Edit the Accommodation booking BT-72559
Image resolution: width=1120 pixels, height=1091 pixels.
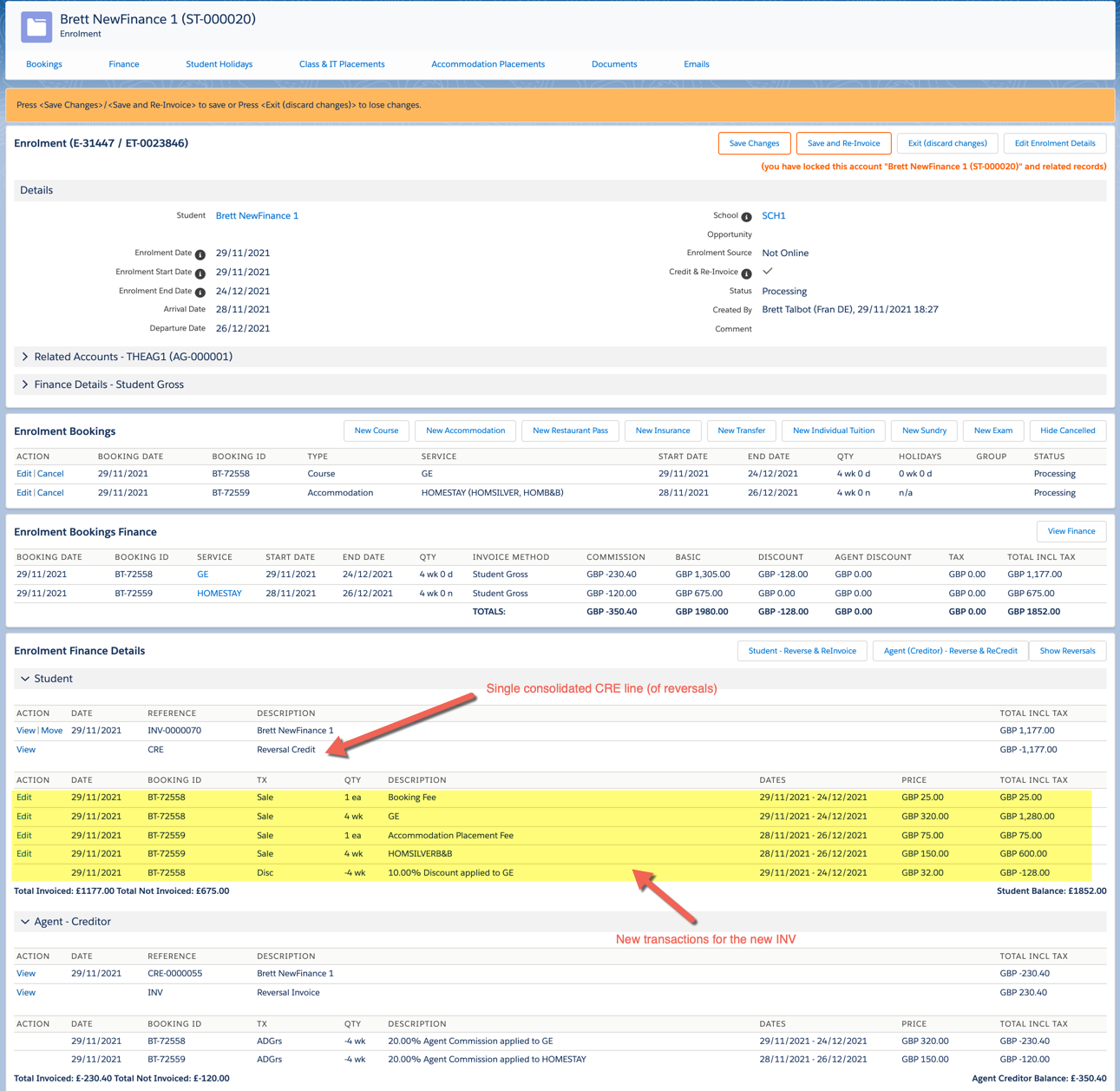[x=23, y=493]
